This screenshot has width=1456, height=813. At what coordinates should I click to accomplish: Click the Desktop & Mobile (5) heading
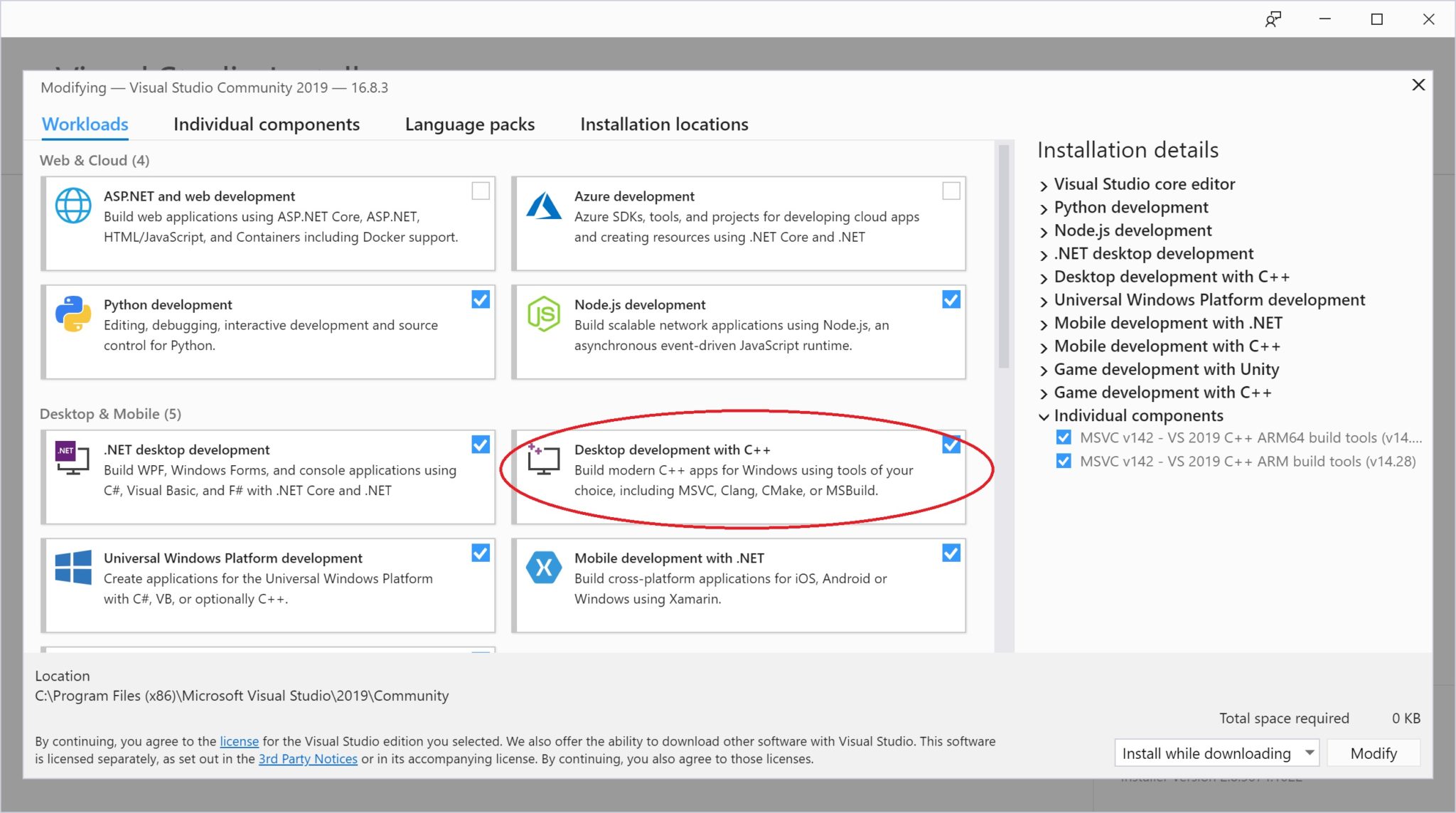tap(110, 414)
